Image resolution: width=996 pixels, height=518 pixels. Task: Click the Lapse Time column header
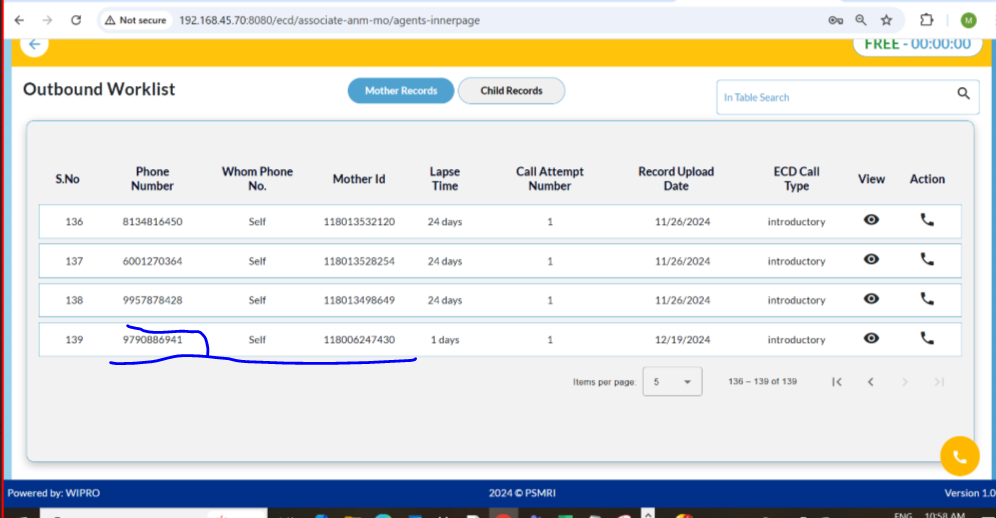(x=445, y=179)
